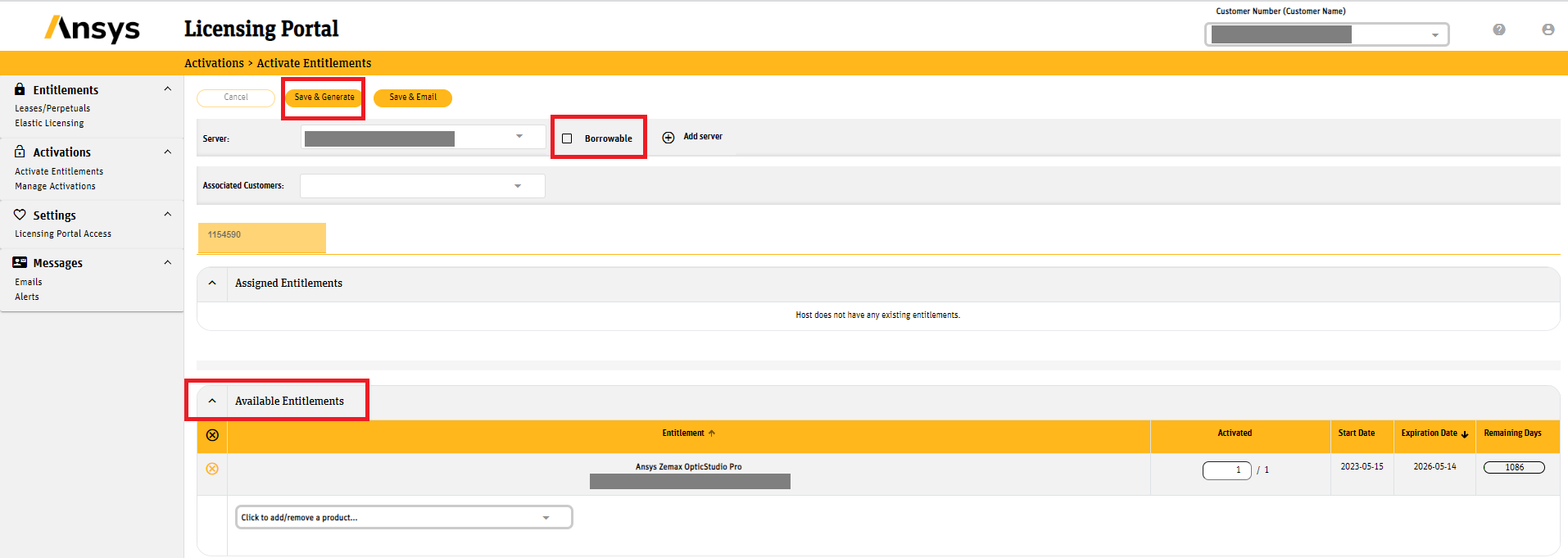Collapse the Entitlements sidebar section
This screenshot has height=558, width=1568.
click(168, 88)
